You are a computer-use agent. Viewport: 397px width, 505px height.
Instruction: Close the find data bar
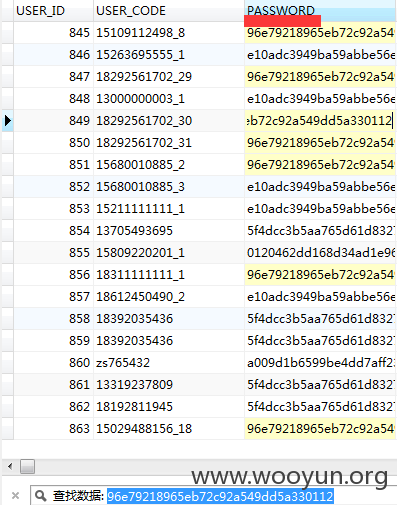click(x=15, y=496)
